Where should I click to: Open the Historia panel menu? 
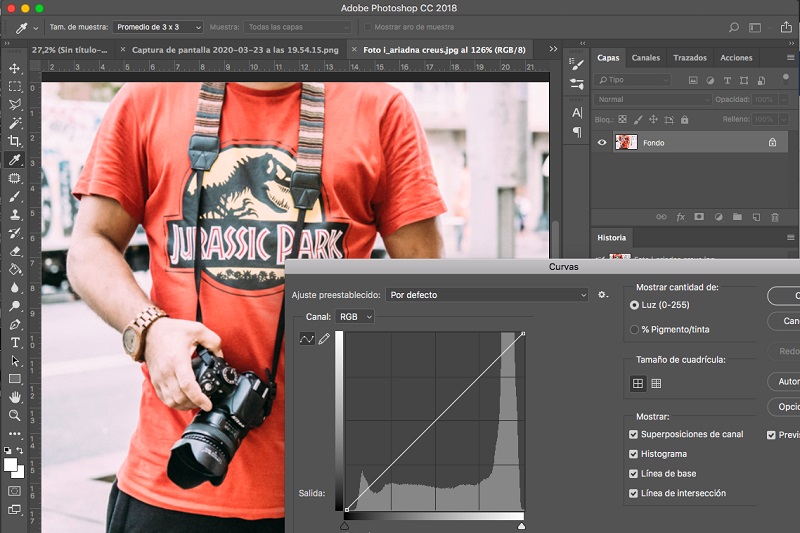790,238
